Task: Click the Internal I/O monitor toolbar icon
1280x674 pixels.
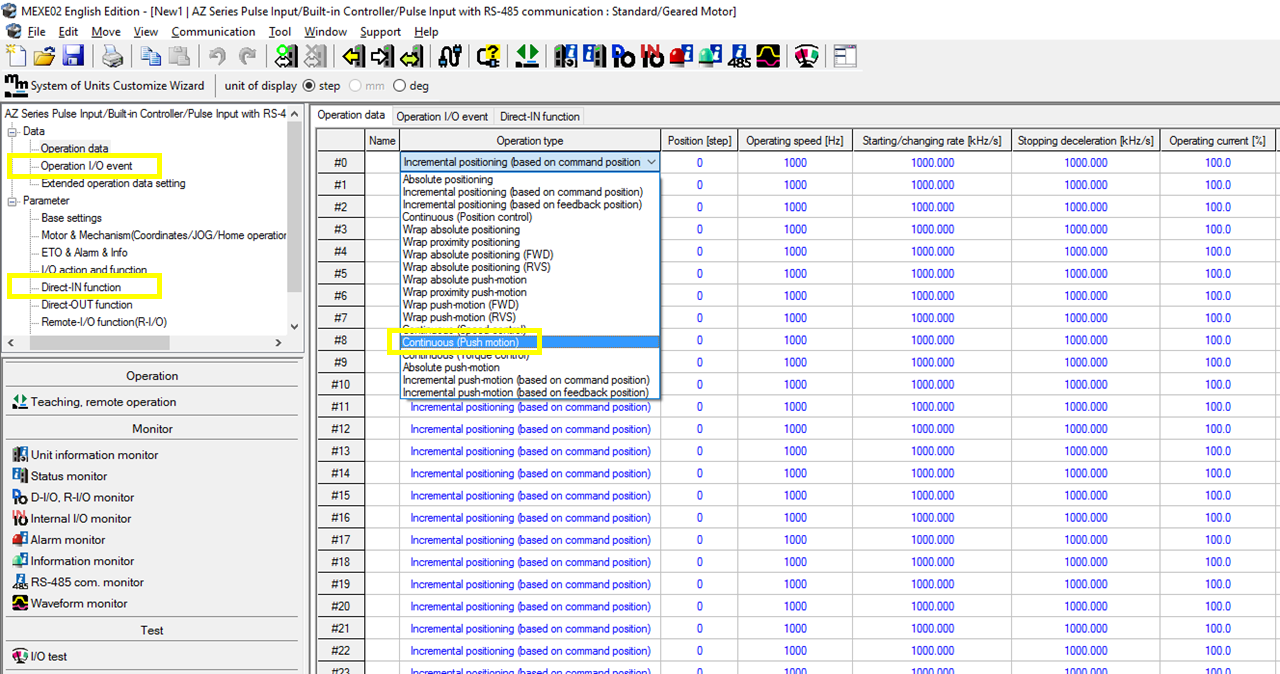Action: point(652,56)
